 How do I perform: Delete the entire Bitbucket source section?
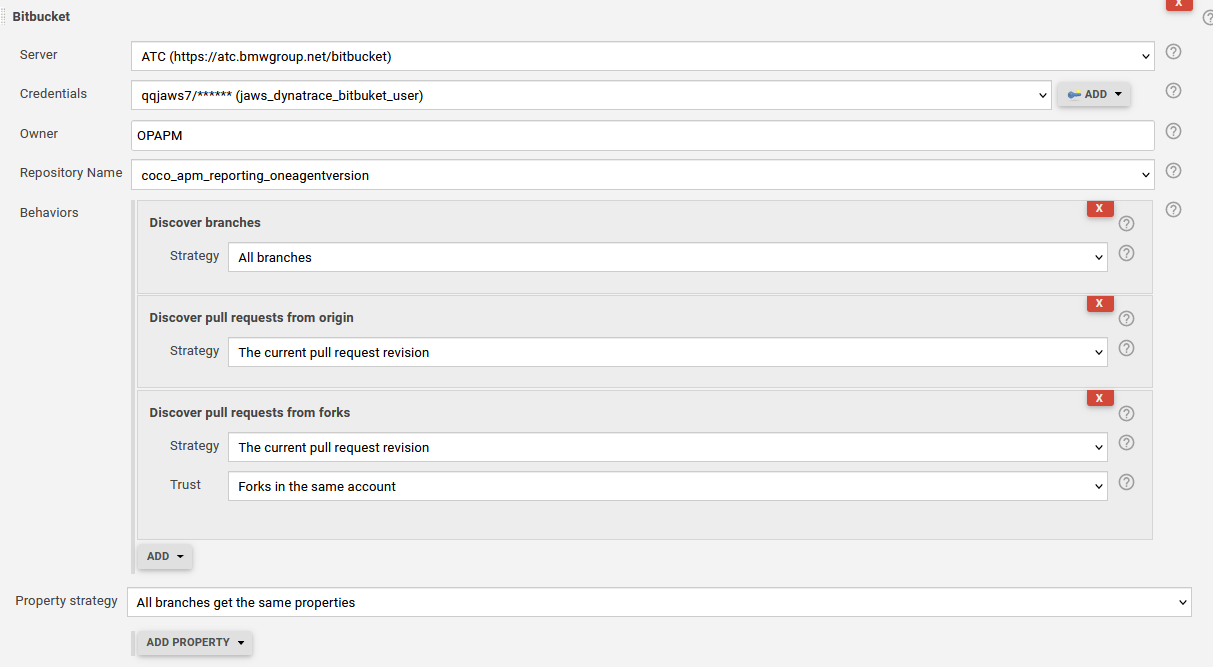point(1178,5)
